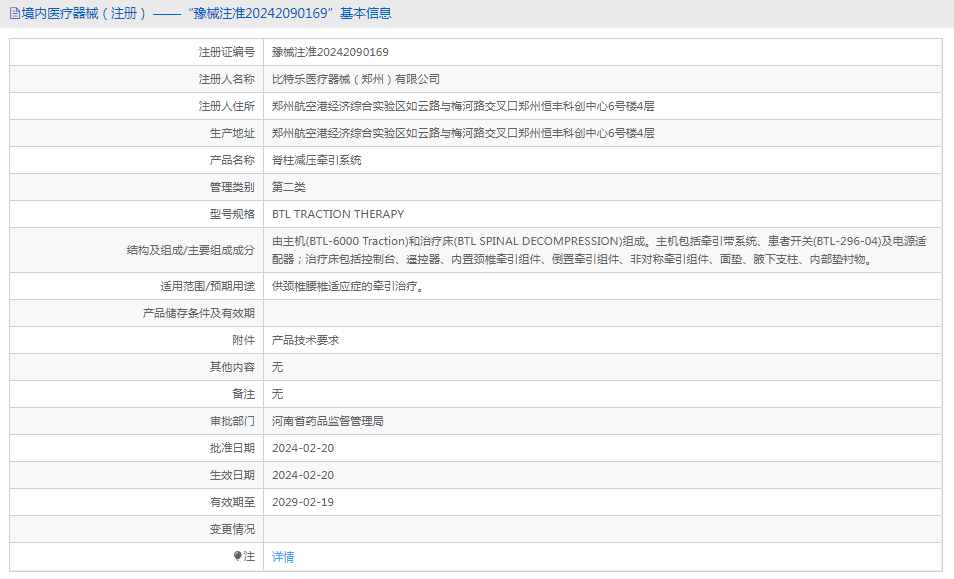The width and height of the screenshot is (954, 579).
Task: Select attachment value 产品技术要求
Action: coord(305,340)
